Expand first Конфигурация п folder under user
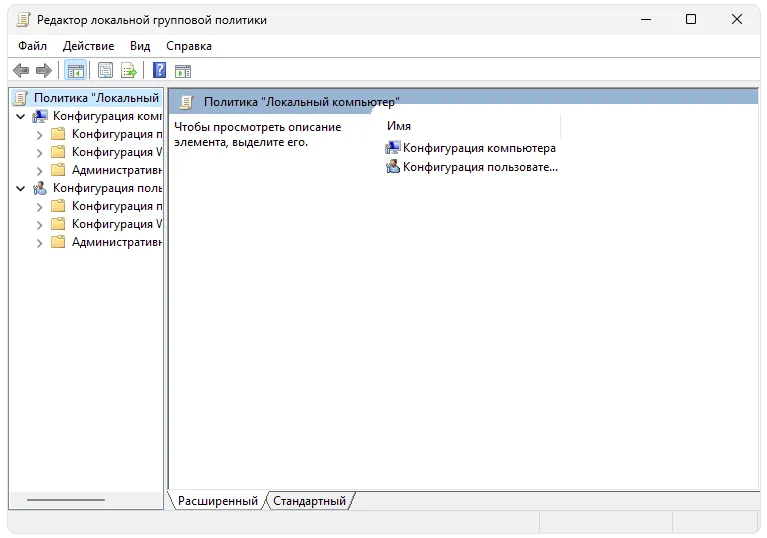 tap(40, 207)
